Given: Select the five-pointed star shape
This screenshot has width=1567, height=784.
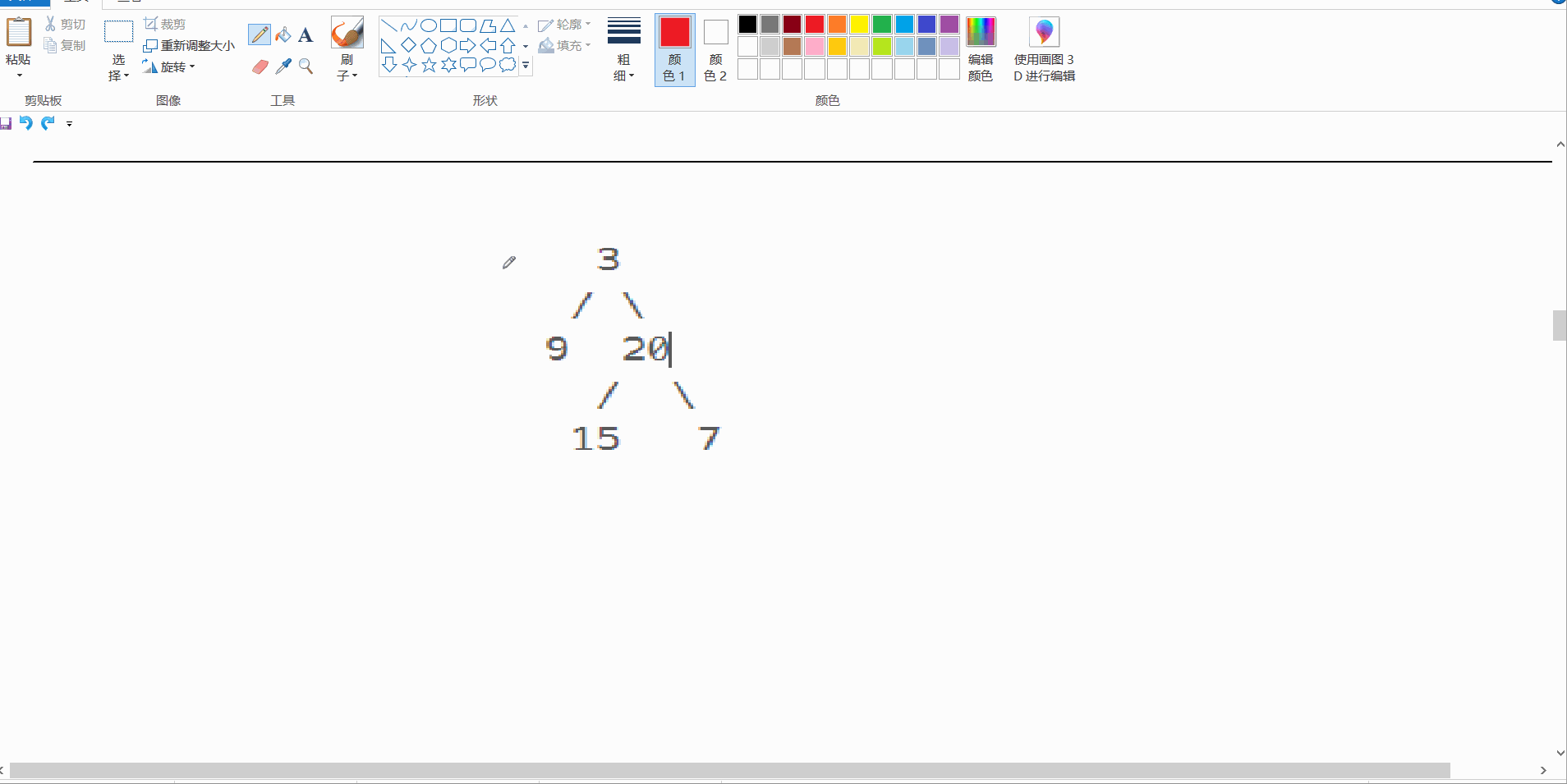Looking at the screenshot, I should click(x=428, y=66).
